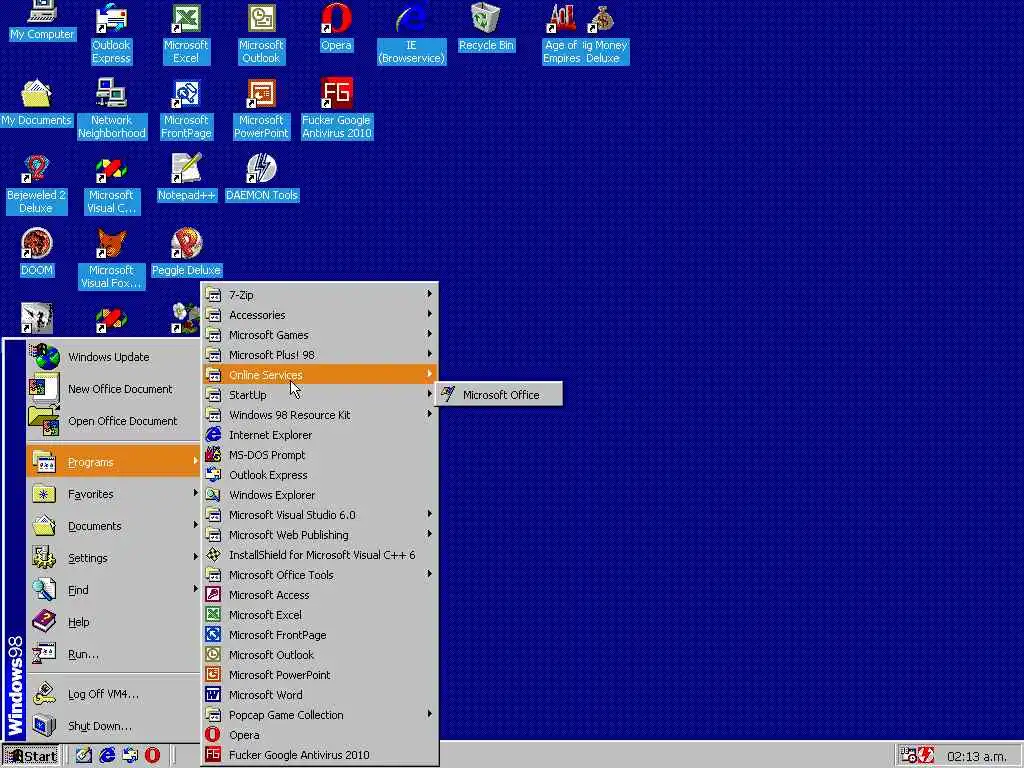Image resolution: width=1024 pixels, height=768 pixels.
Task: Launch Microsoft Access from Programs menu
Action: (x=319, y=595)
